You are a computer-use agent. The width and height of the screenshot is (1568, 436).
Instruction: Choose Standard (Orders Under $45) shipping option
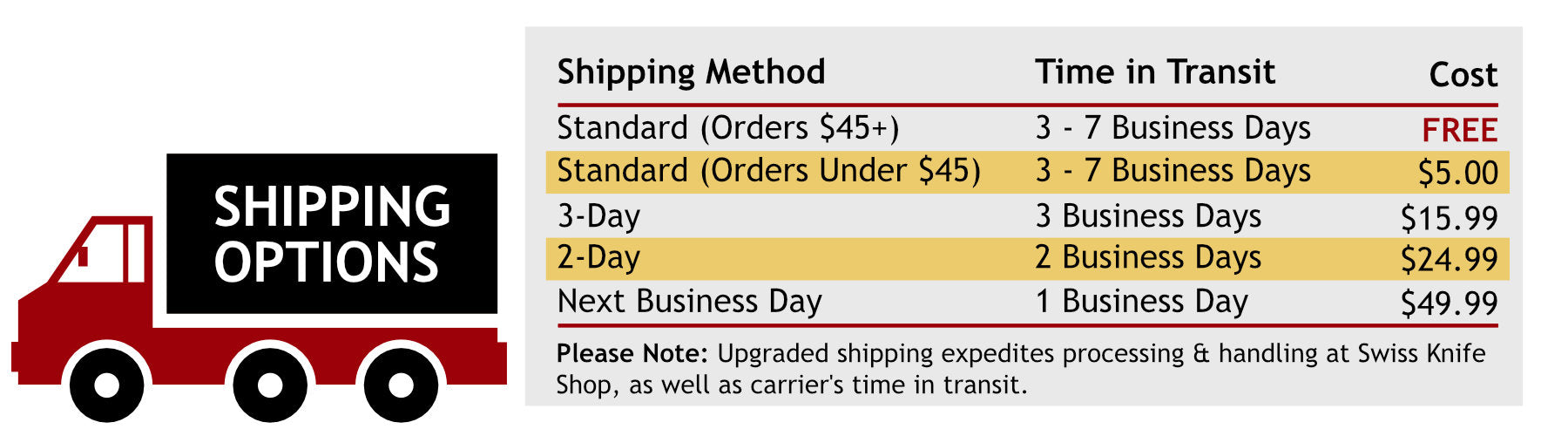(x=768, y=171)
